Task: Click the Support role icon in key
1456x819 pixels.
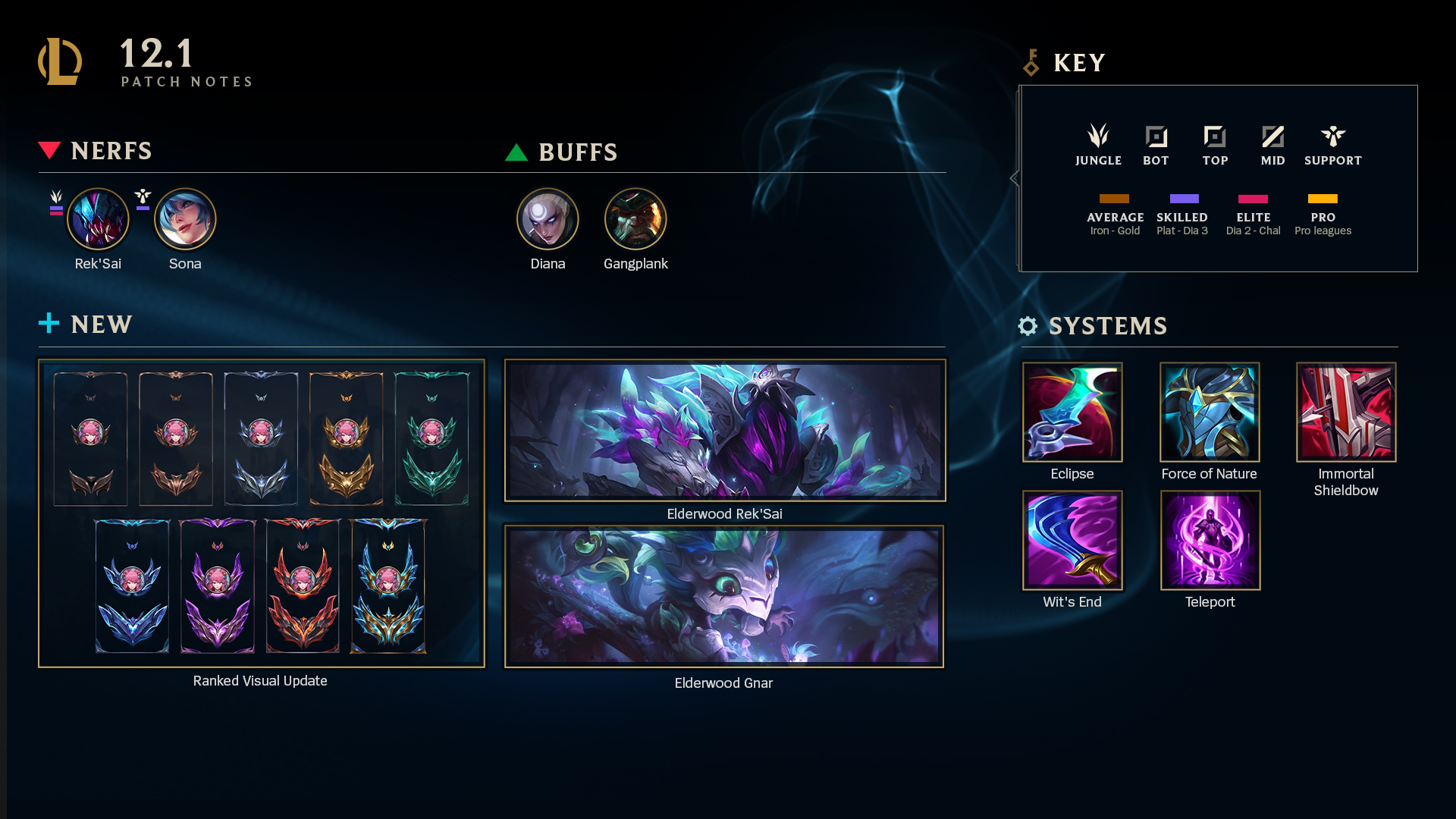Action: [1332, 136]
